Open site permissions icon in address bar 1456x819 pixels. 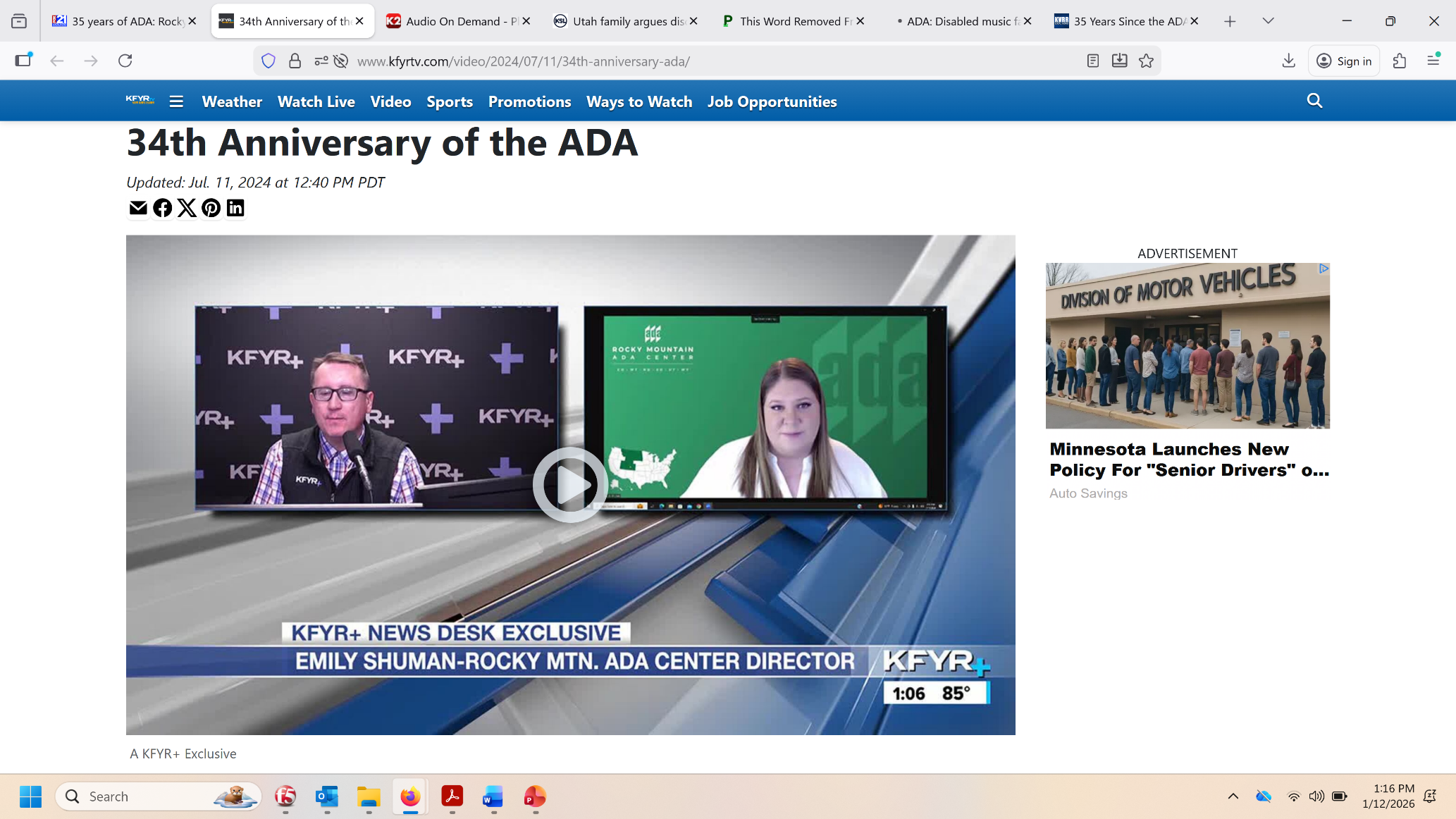(321, 61)
